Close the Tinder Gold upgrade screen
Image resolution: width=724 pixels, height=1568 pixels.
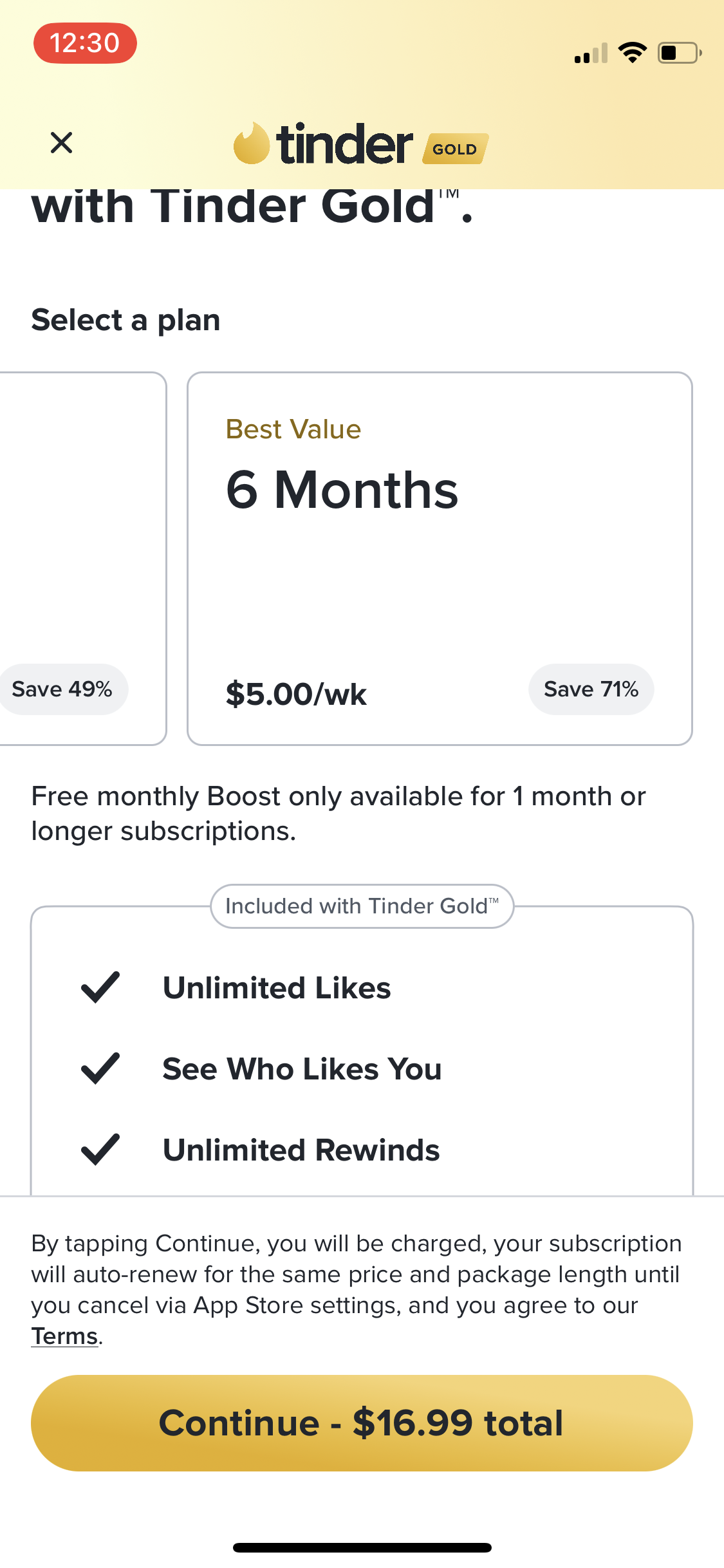[61, 142]
